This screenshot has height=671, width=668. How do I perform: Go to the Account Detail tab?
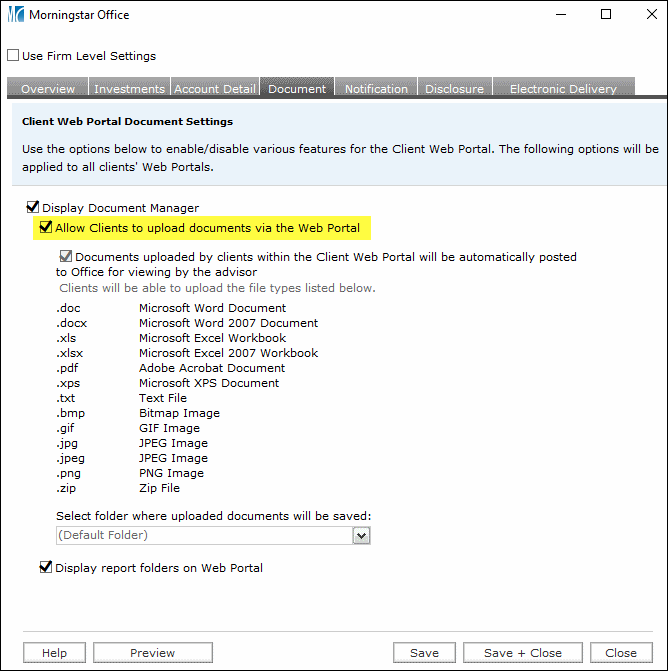pyautogui.click(x=215, y=89)
